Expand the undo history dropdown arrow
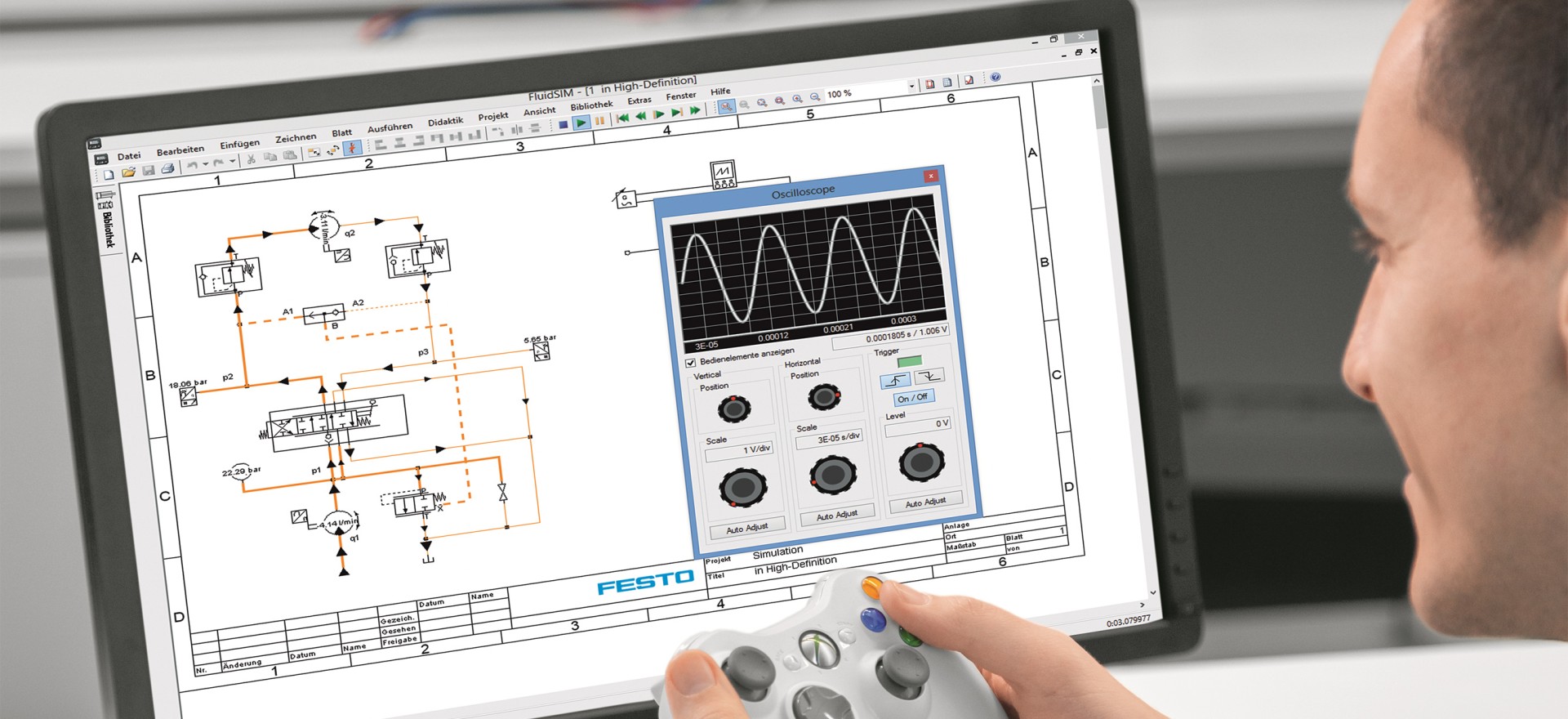 [205, 164]
